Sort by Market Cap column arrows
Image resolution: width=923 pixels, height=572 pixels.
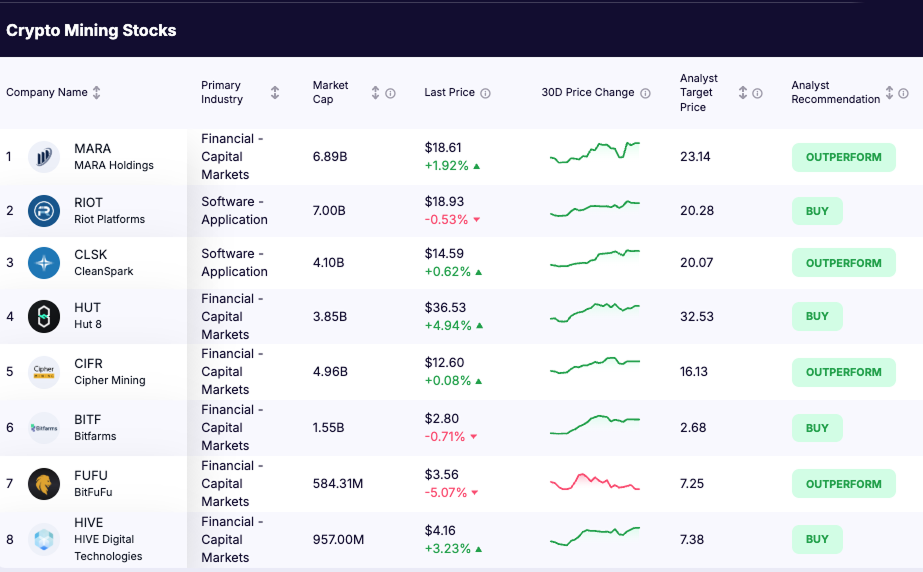pyautogui.click(x=376, y=93)
